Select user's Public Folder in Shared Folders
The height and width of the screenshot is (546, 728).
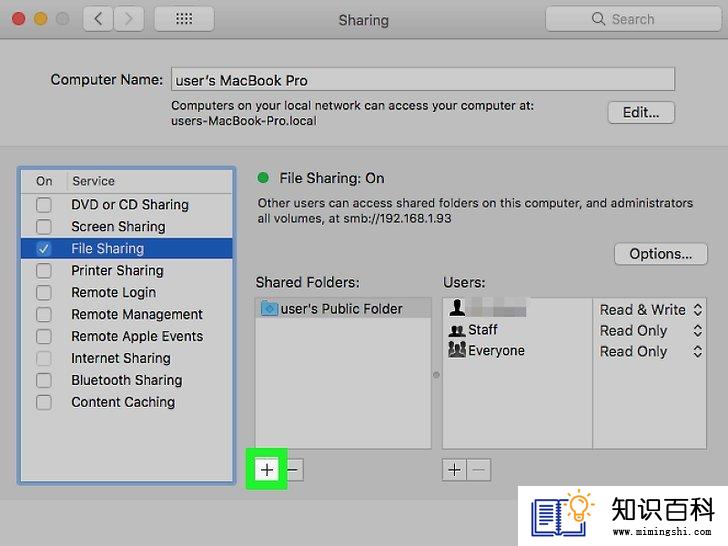pyautogui.click(x=343, y=309)
